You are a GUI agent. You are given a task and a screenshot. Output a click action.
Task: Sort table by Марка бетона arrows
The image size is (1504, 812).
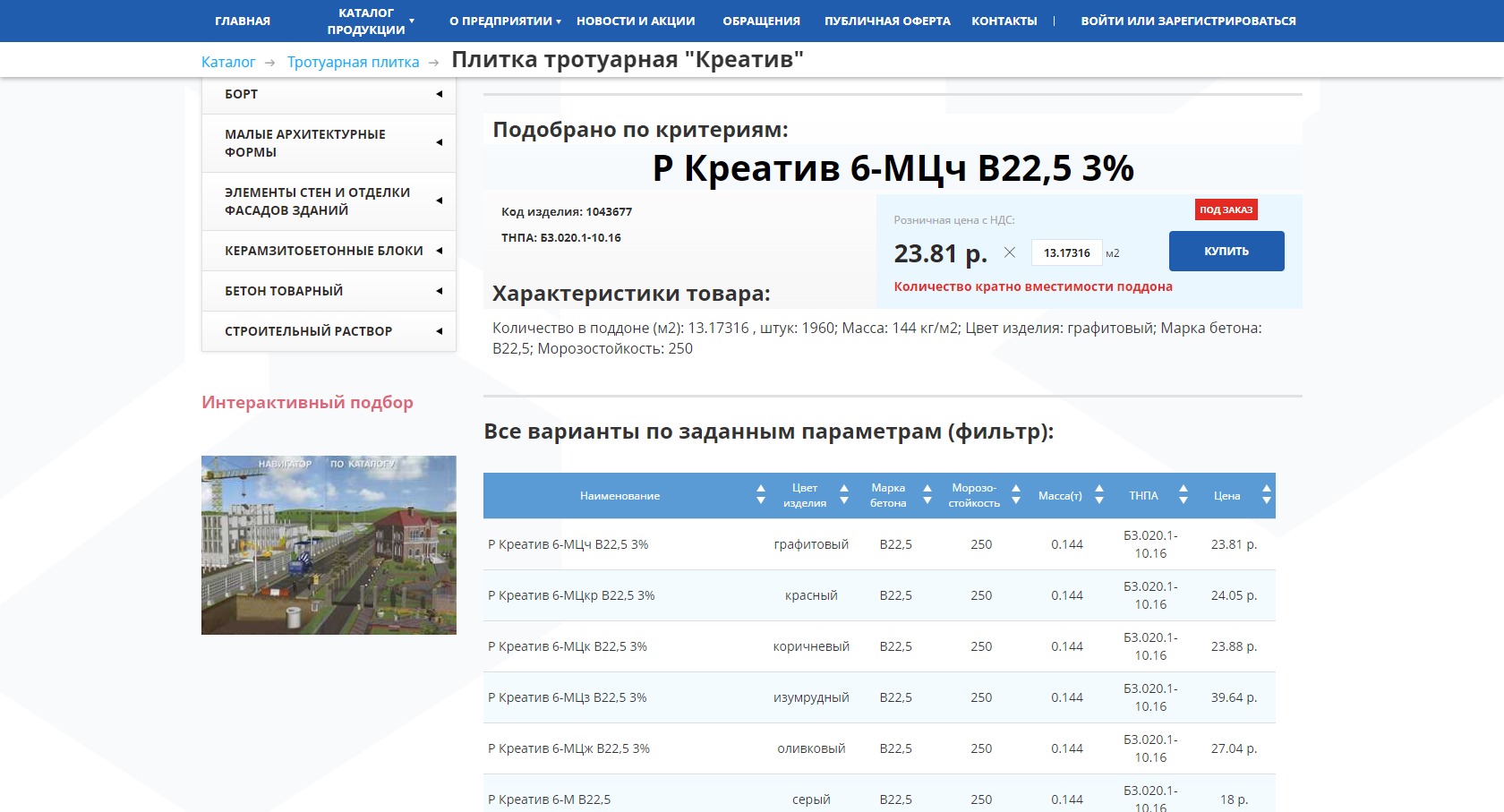[927, 495]
